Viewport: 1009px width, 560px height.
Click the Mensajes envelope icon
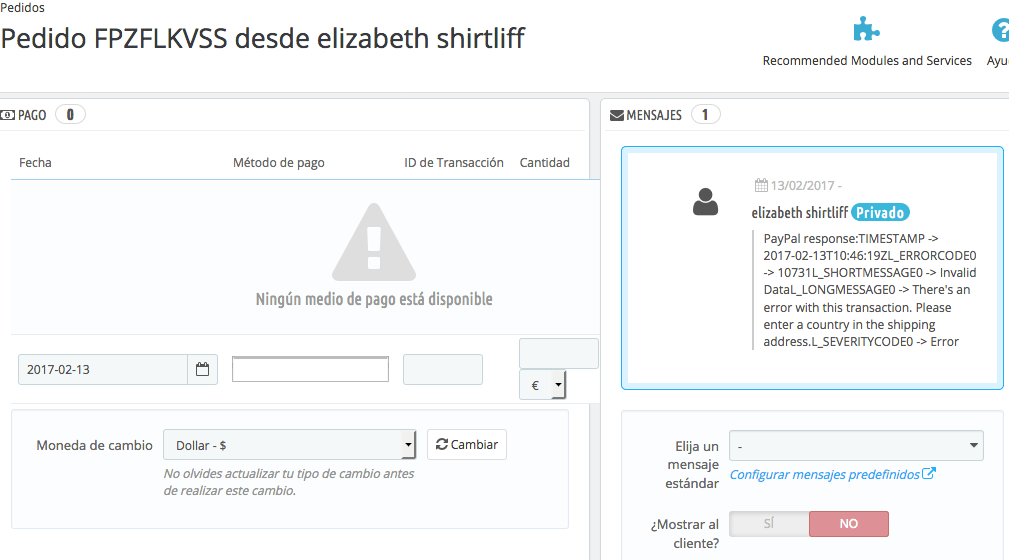[x=616, y=115]
